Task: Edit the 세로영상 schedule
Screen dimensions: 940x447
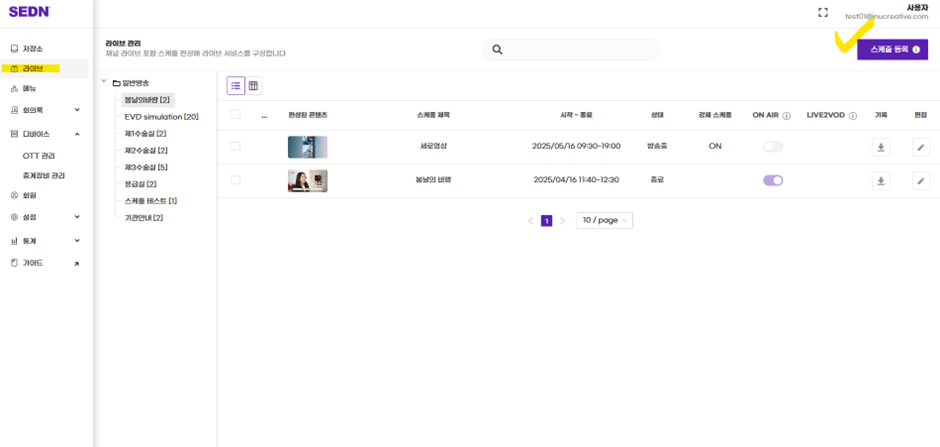Action: tap(921, 147)
